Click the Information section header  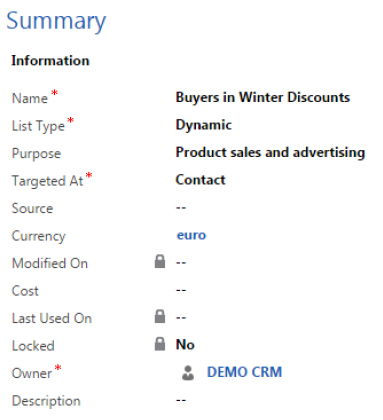click(x=50, y=61)
